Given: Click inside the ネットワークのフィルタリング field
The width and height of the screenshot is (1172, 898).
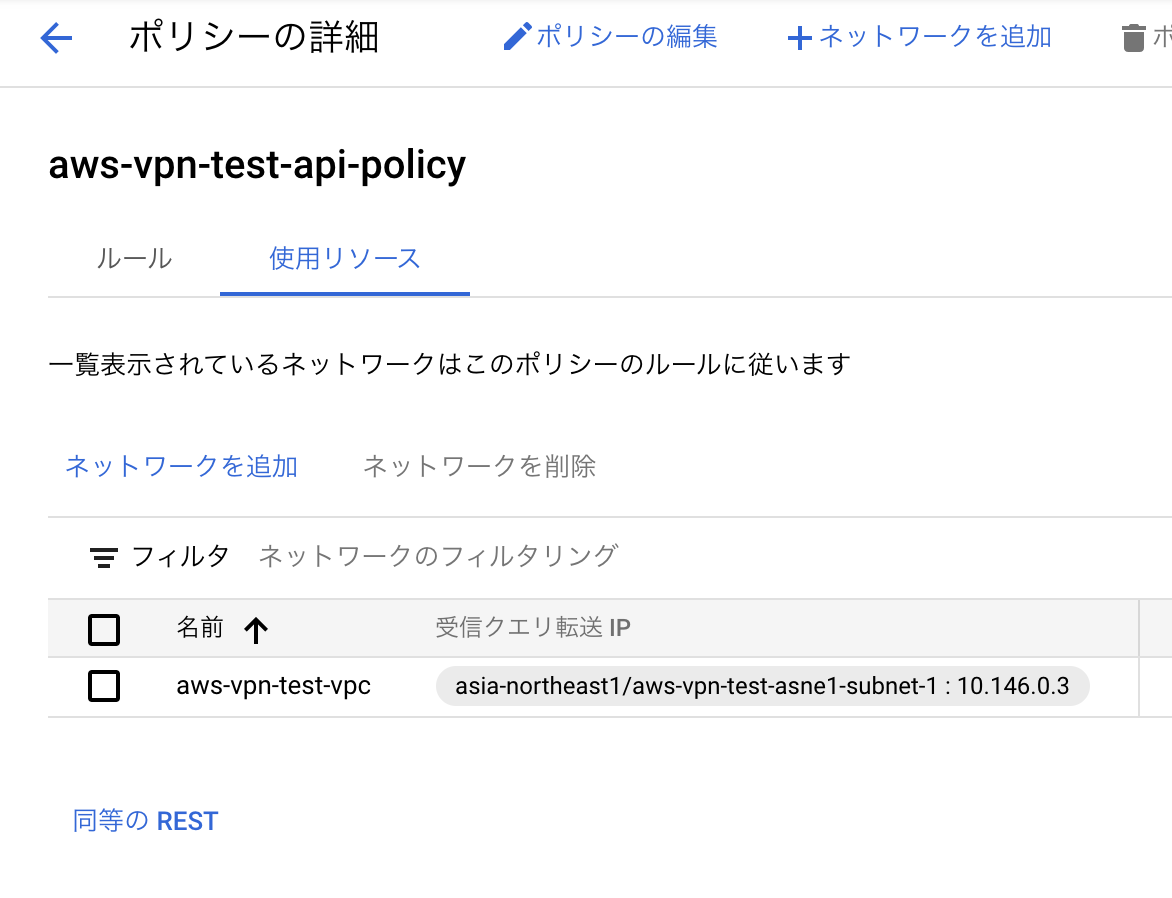Looking at the screenshot, I should (440, 556).
